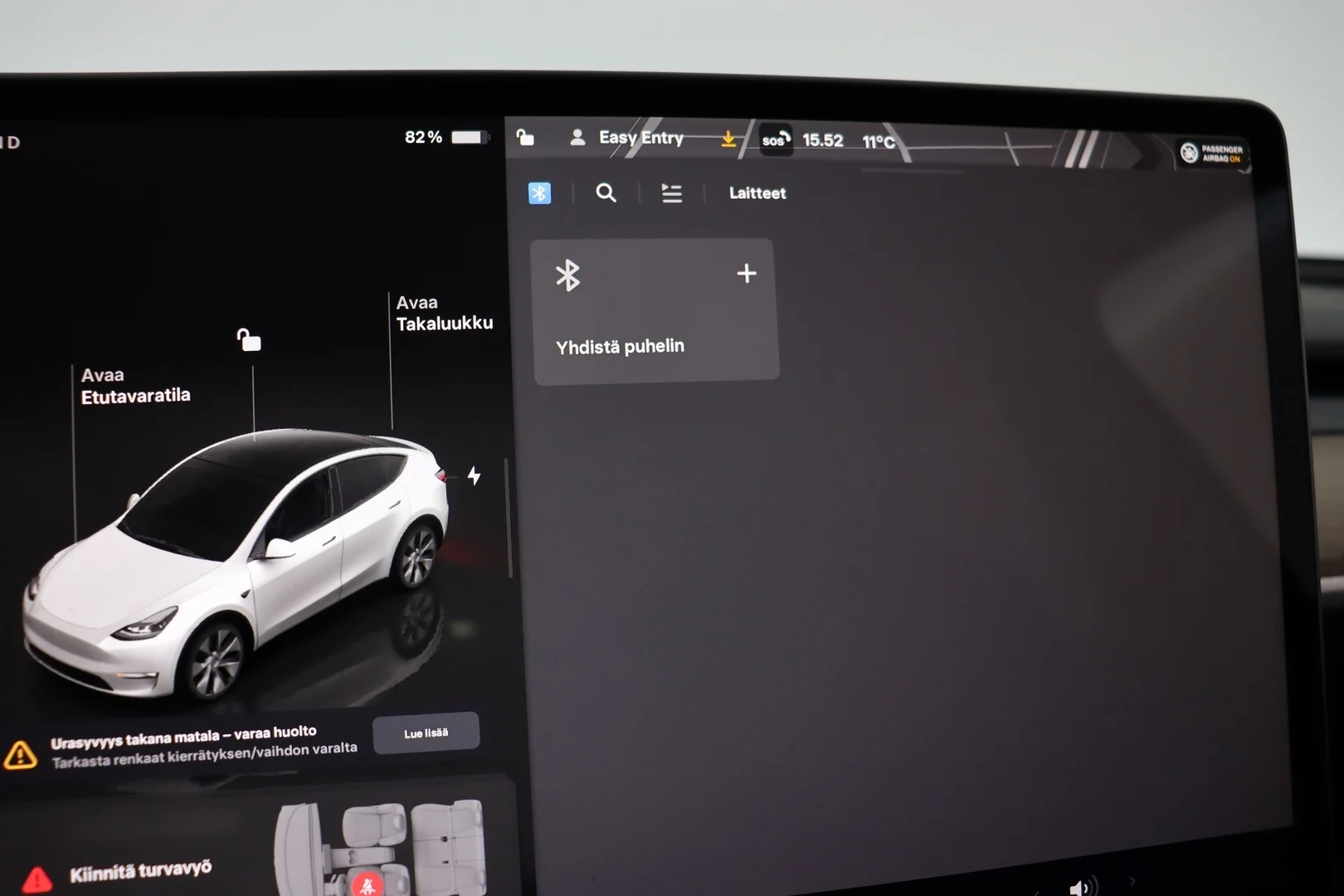
Task: Open the software download arrow icon
Action: pos(728,139)
